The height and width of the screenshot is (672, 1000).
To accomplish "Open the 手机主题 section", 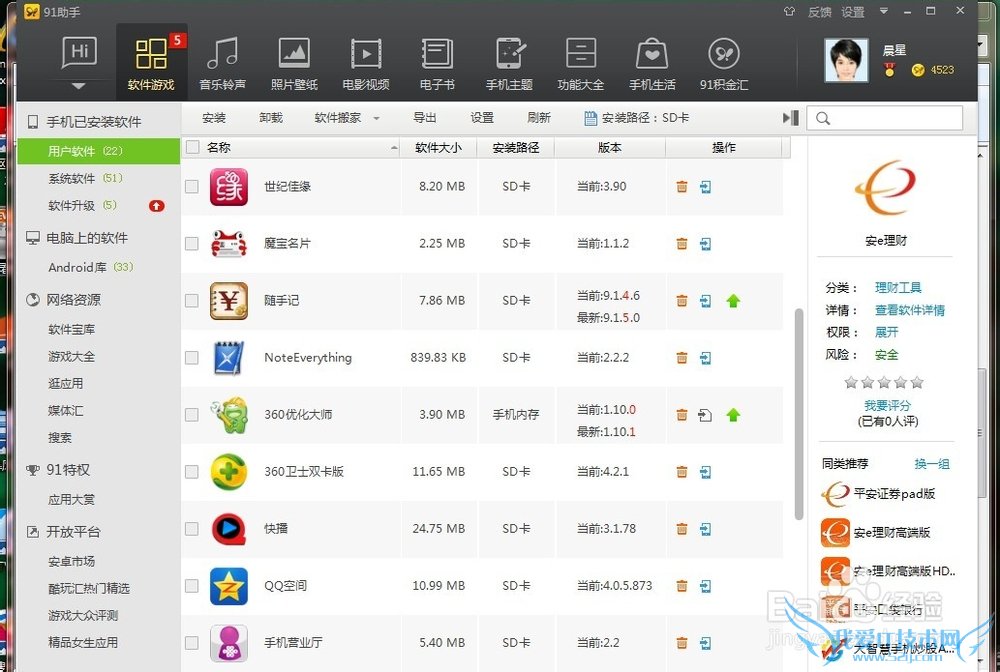I will [509, 62].
